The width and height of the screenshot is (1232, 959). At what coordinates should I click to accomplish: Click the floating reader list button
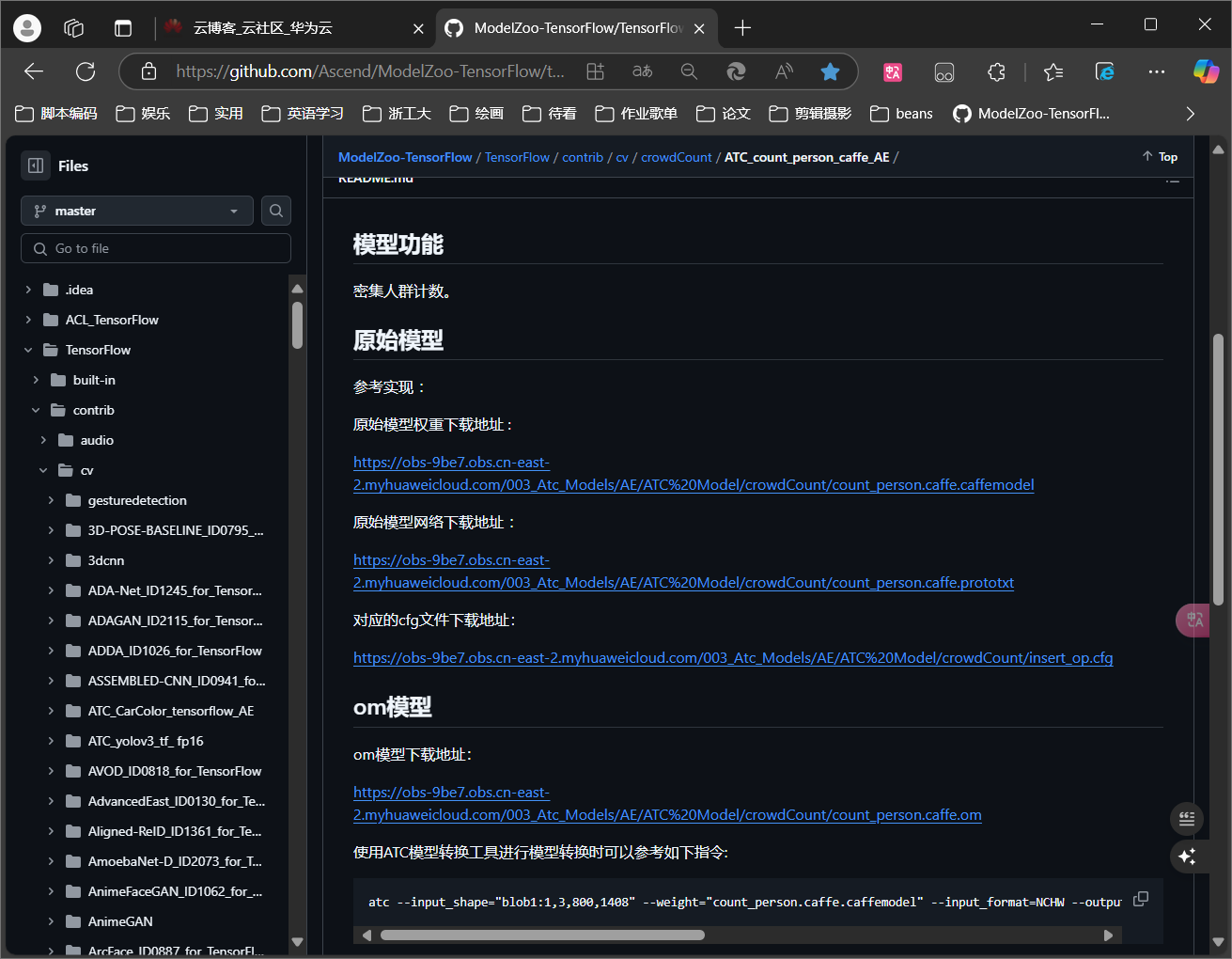(x=1187, y=819)
